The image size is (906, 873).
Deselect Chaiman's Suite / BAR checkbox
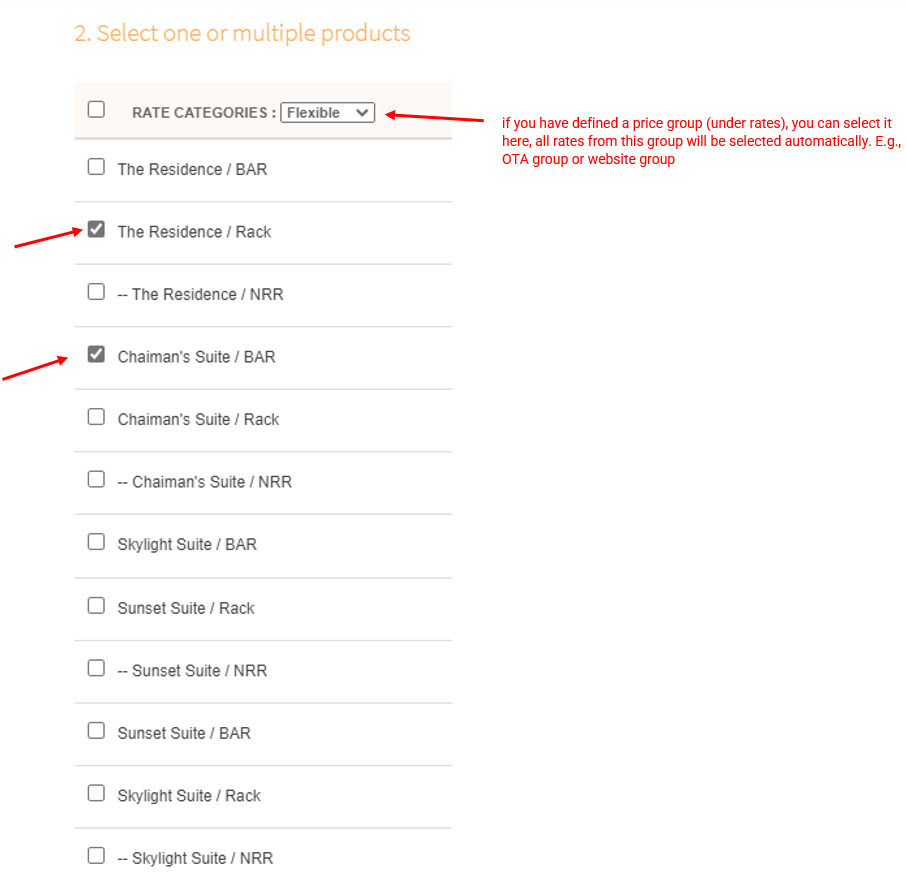(96, 354)
